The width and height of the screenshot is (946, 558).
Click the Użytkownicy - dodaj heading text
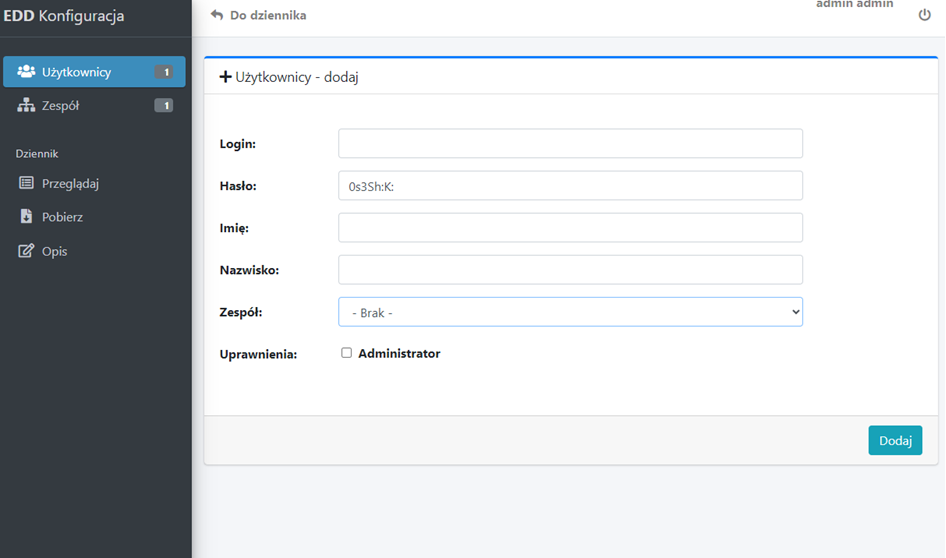[297, 77]
